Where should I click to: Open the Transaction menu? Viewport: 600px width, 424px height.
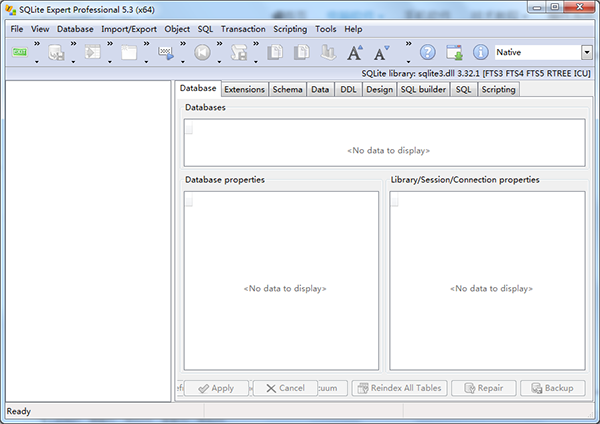tap(243, 29)
